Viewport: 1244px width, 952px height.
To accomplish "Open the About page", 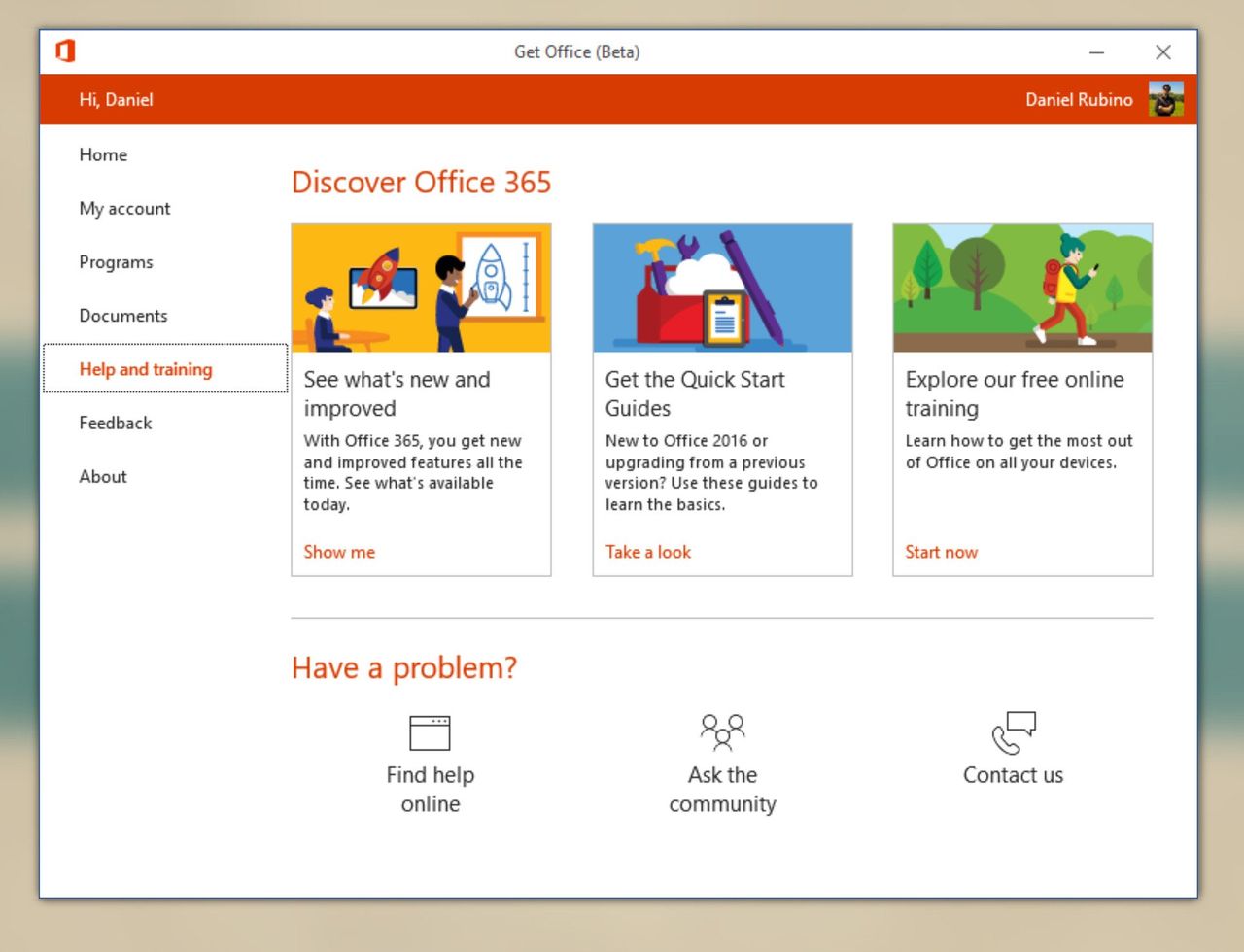I will pos(103,476).
